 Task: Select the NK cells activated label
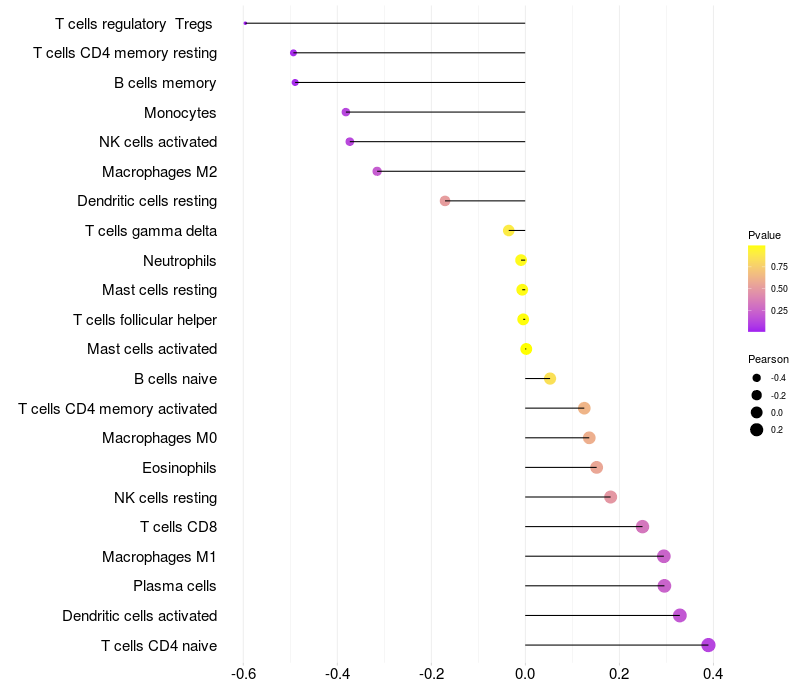[x=158, y=142]
